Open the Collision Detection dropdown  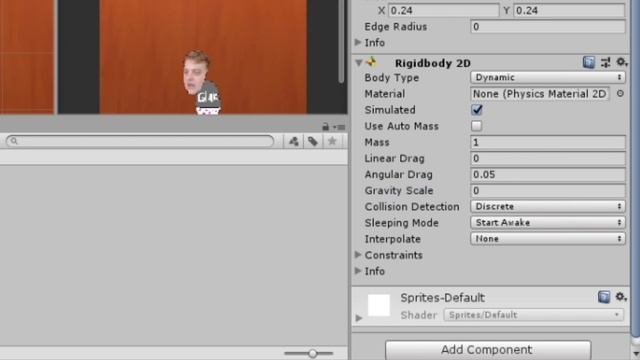click(x=548, y=206)
